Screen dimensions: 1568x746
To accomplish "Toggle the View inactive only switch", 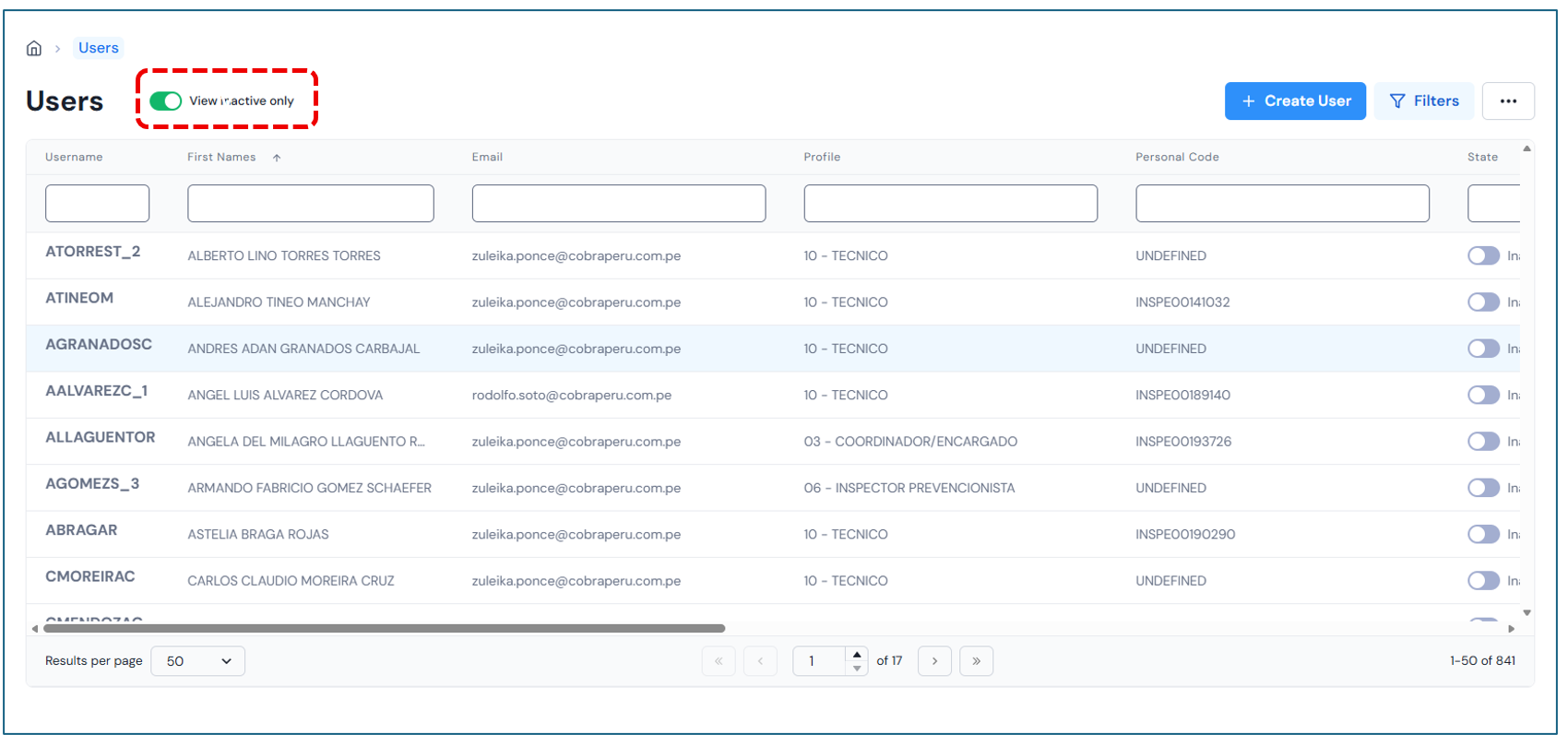I will tap(166, 101).
